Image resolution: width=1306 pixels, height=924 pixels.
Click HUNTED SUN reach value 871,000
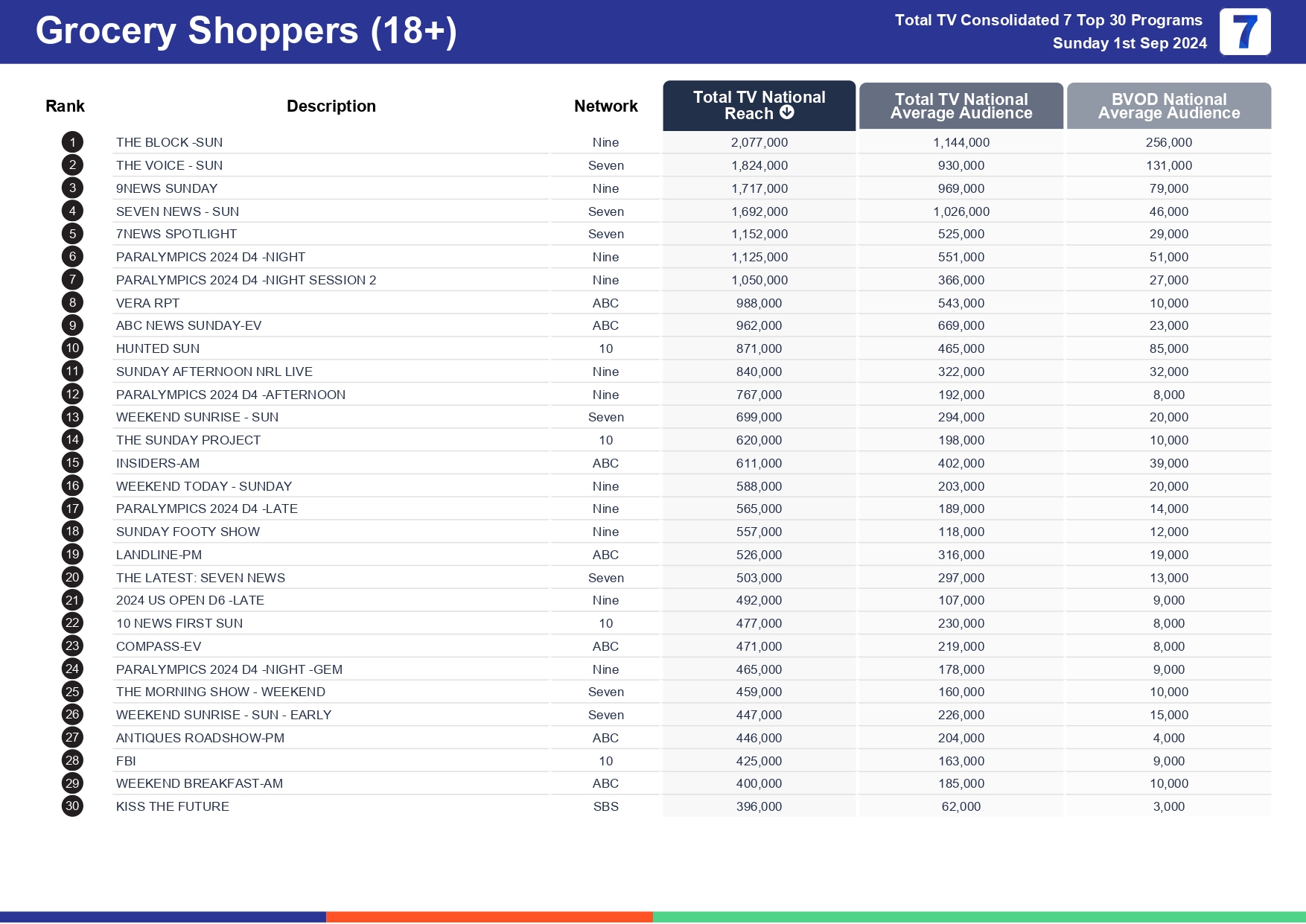click(759, 348)
